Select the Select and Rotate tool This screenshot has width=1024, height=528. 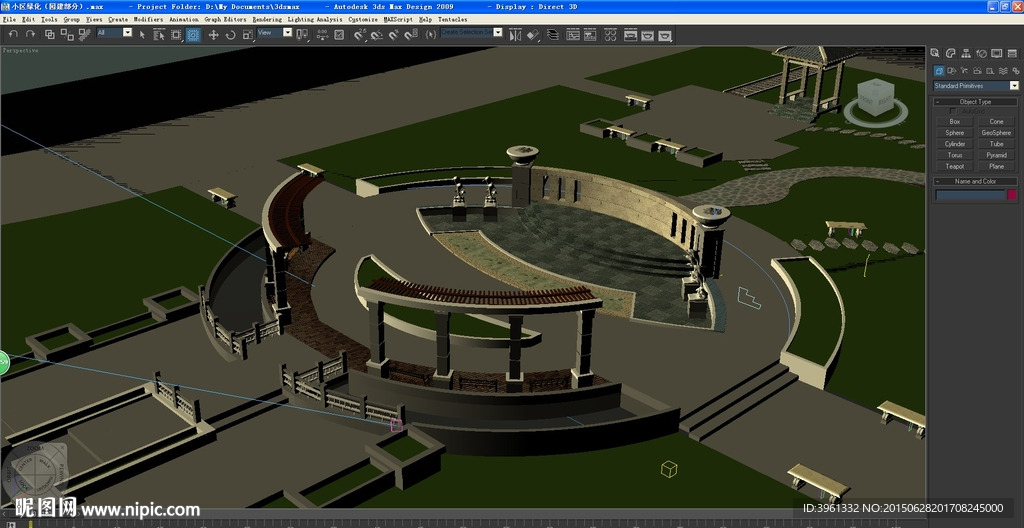[230, 34]
